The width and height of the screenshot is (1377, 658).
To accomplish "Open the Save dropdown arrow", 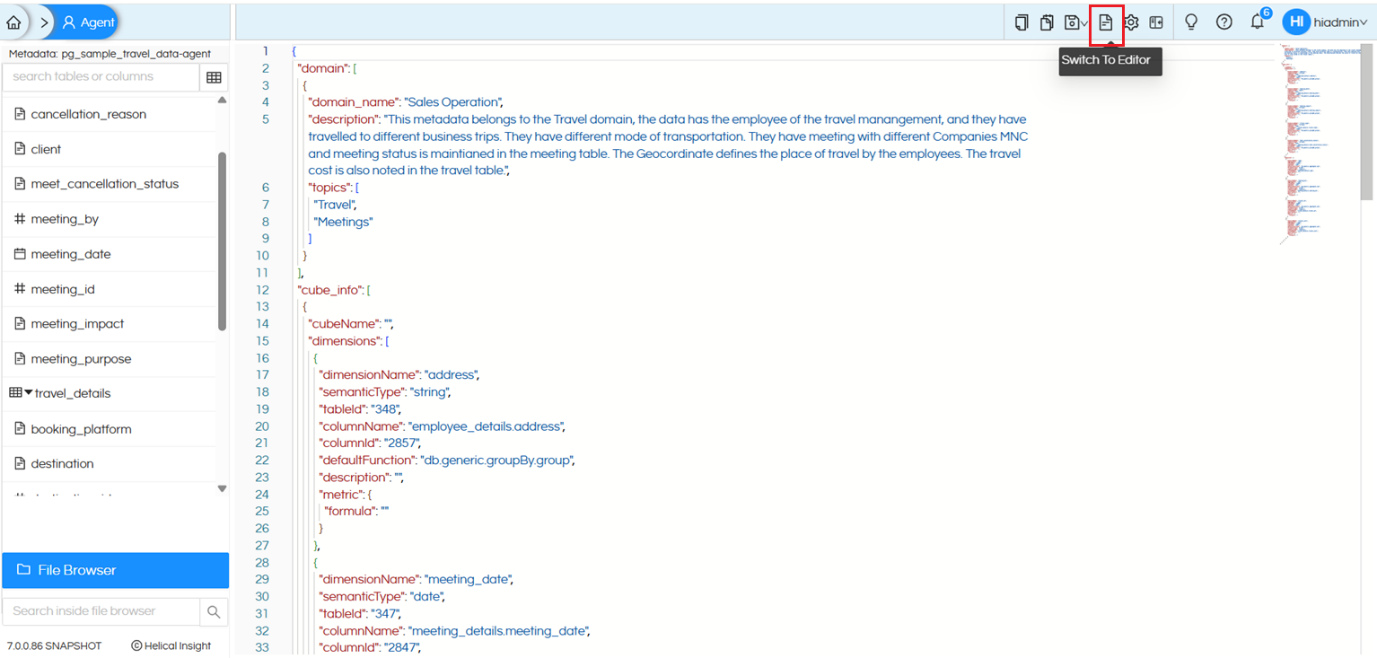I will point(1085,23).
